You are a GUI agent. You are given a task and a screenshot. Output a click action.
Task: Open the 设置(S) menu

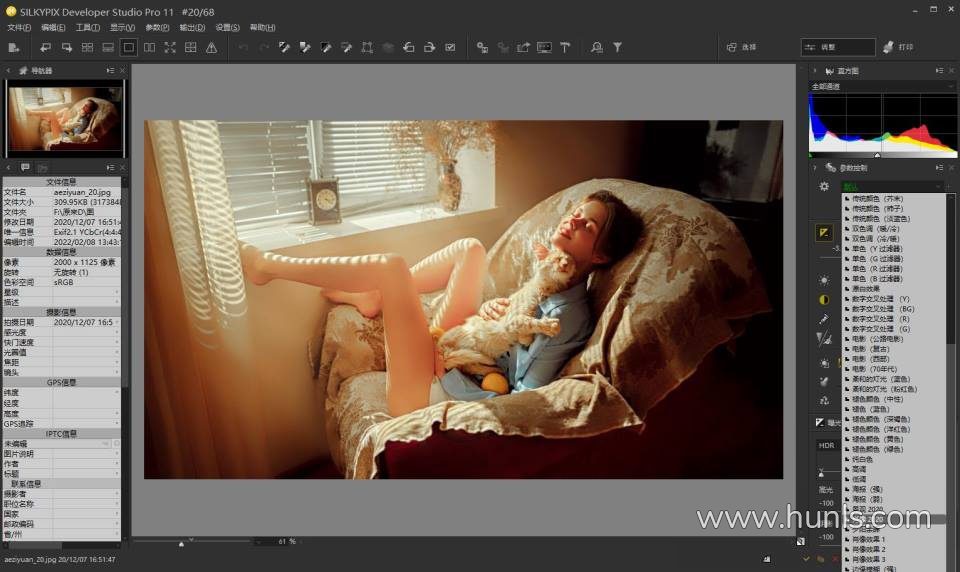click(x=228, y=28)
